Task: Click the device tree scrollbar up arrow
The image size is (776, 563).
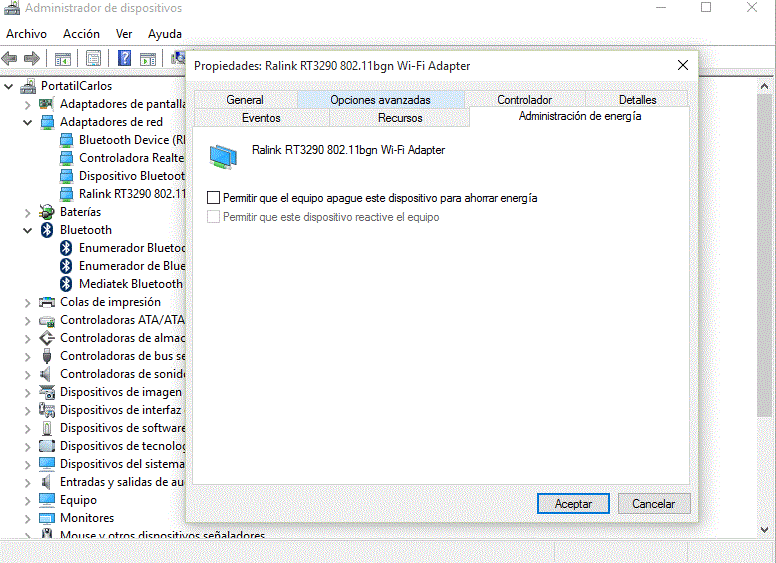Action: 764,86
